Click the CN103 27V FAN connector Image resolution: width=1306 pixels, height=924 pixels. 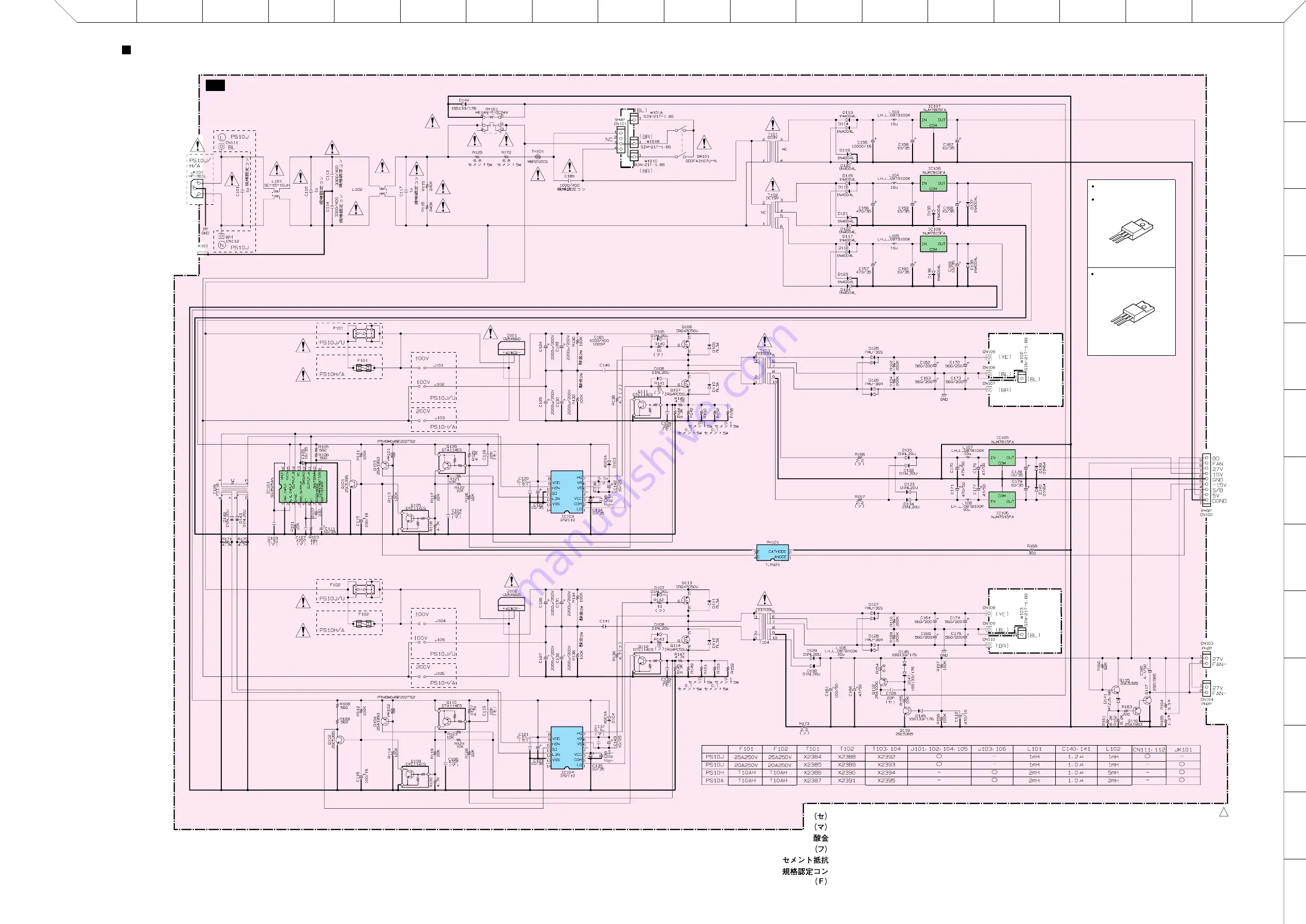(x=1206, y=660)
